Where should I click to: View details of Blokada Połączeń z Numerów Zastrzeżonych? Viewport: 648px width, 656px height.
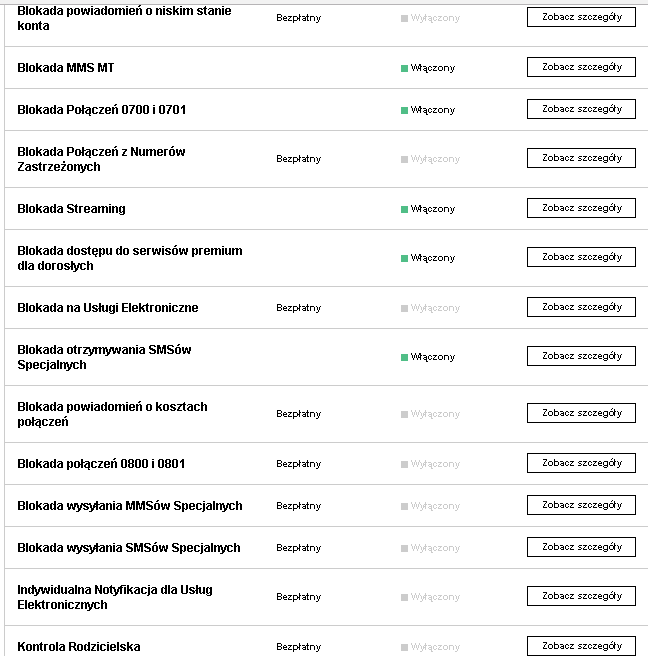pos(581,158)
